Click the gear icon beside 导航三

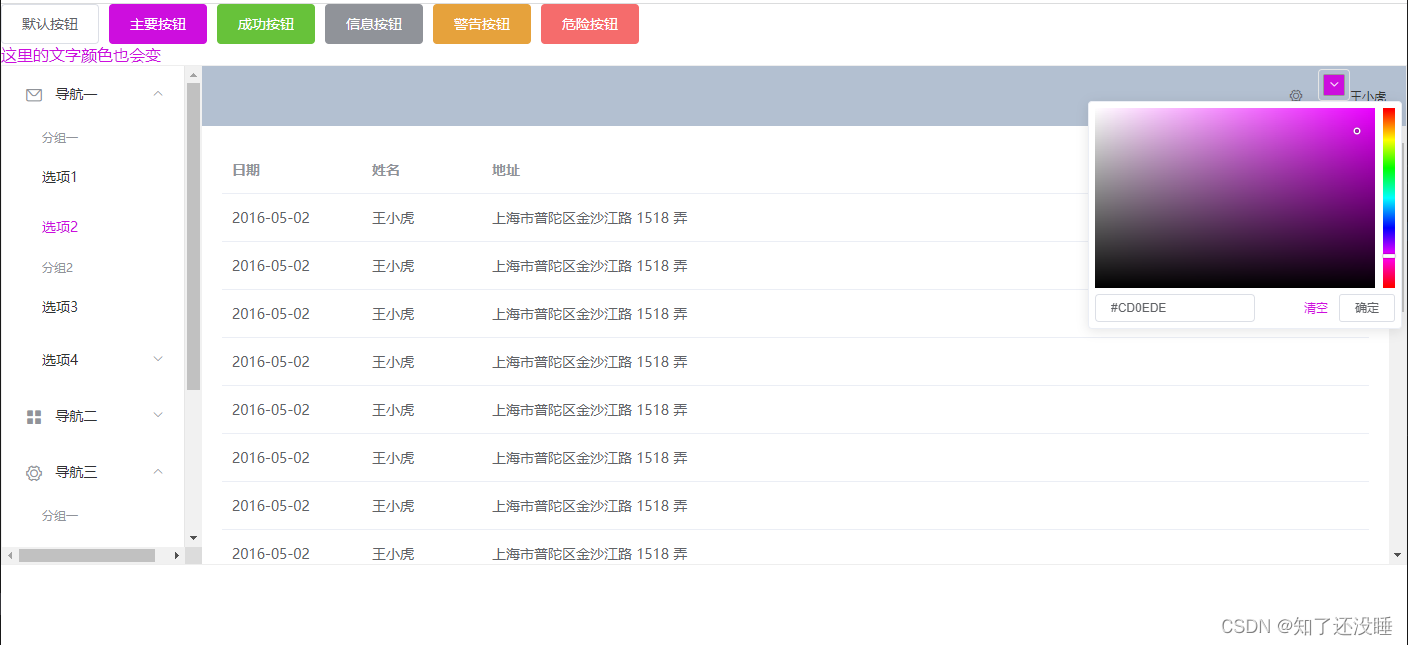34,473
